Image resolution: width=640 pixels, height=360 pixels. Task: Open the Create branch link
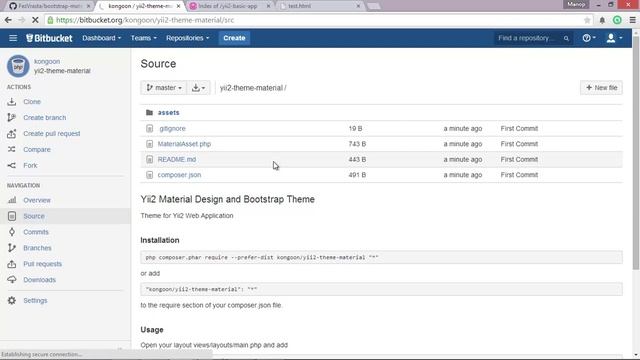[44, 118]
